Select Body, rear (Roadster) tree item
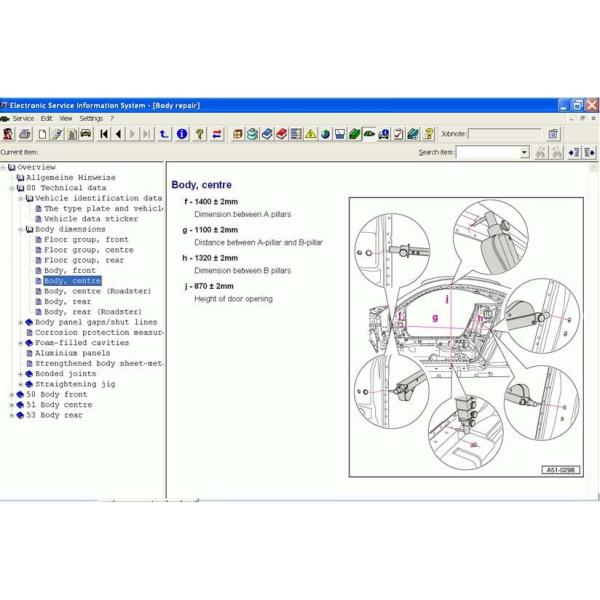 tap(93, 312)
